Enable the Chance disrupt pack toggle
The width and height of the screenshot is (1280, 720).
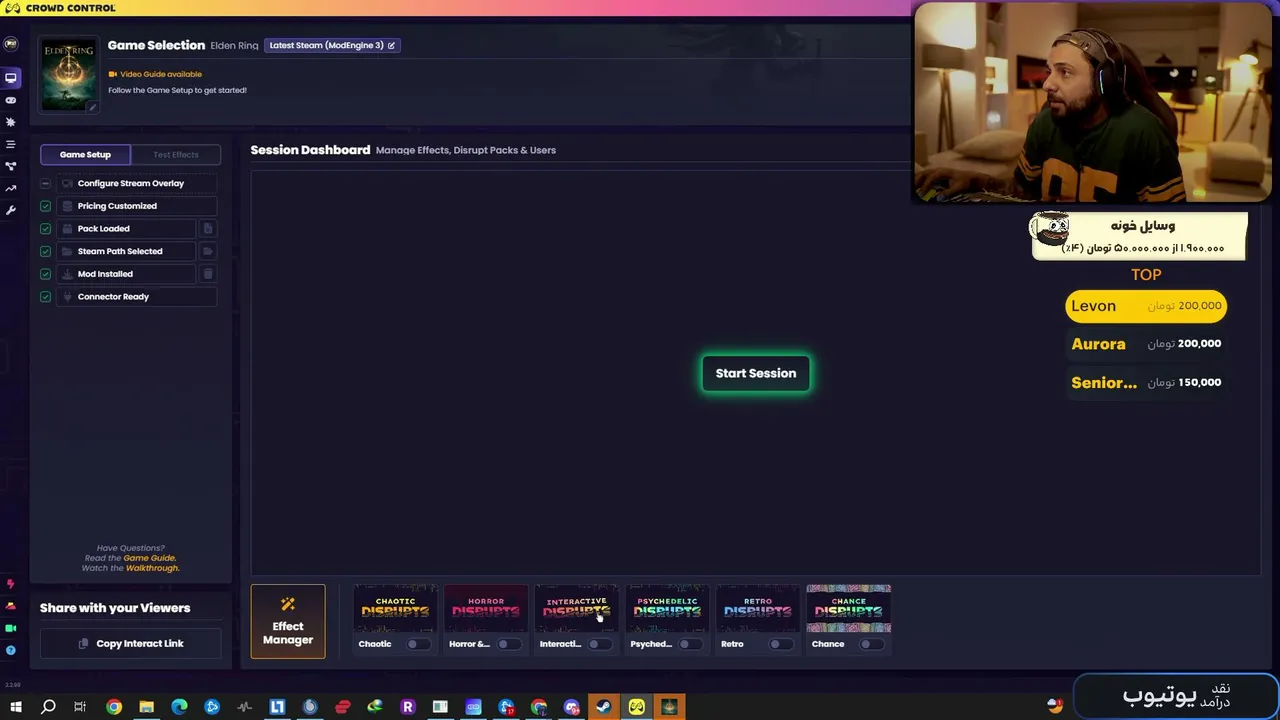[x=870, y=644]
